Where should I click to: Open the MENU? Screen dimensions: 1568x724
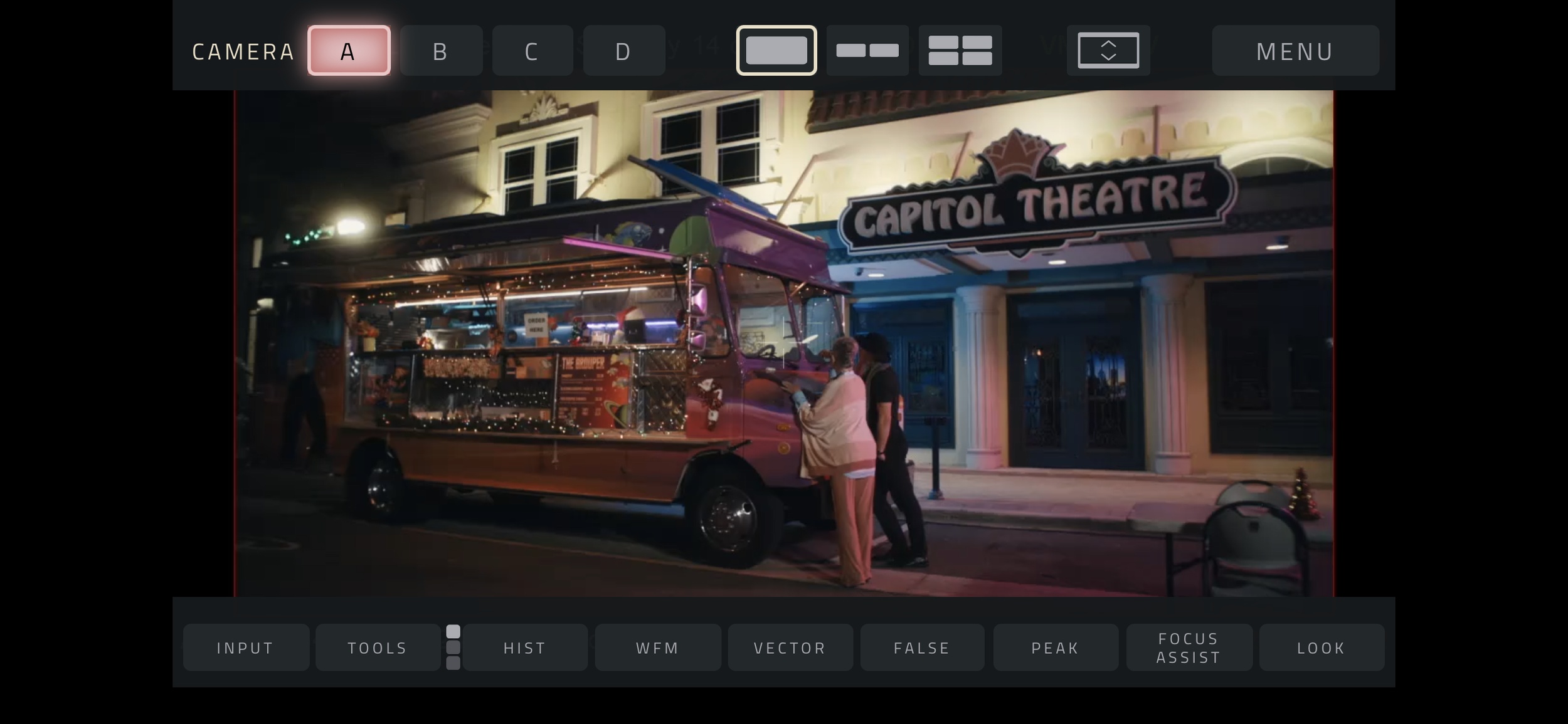tap(1295, 51)
